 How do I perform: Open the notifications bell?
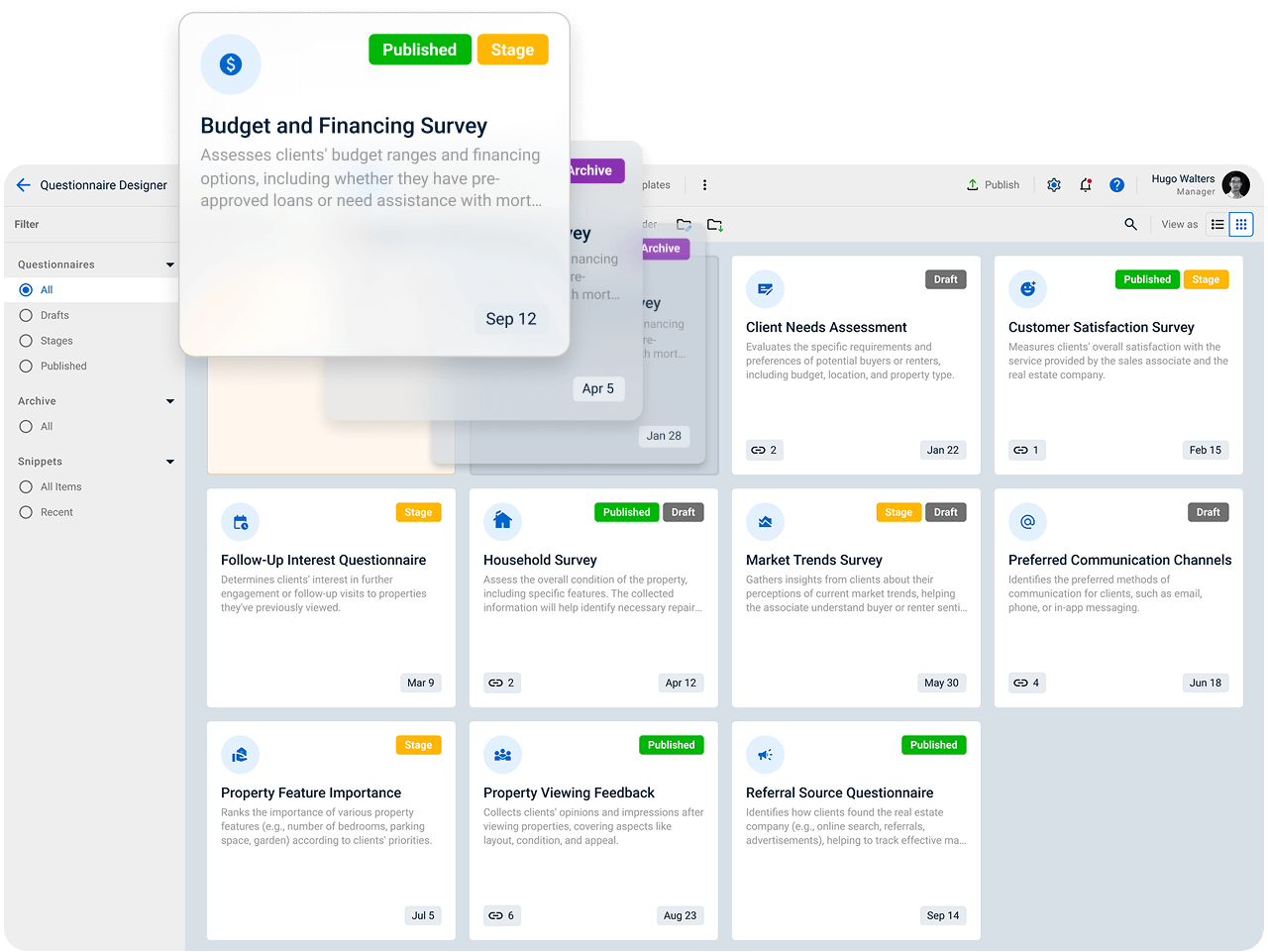tap(1086, 185)
